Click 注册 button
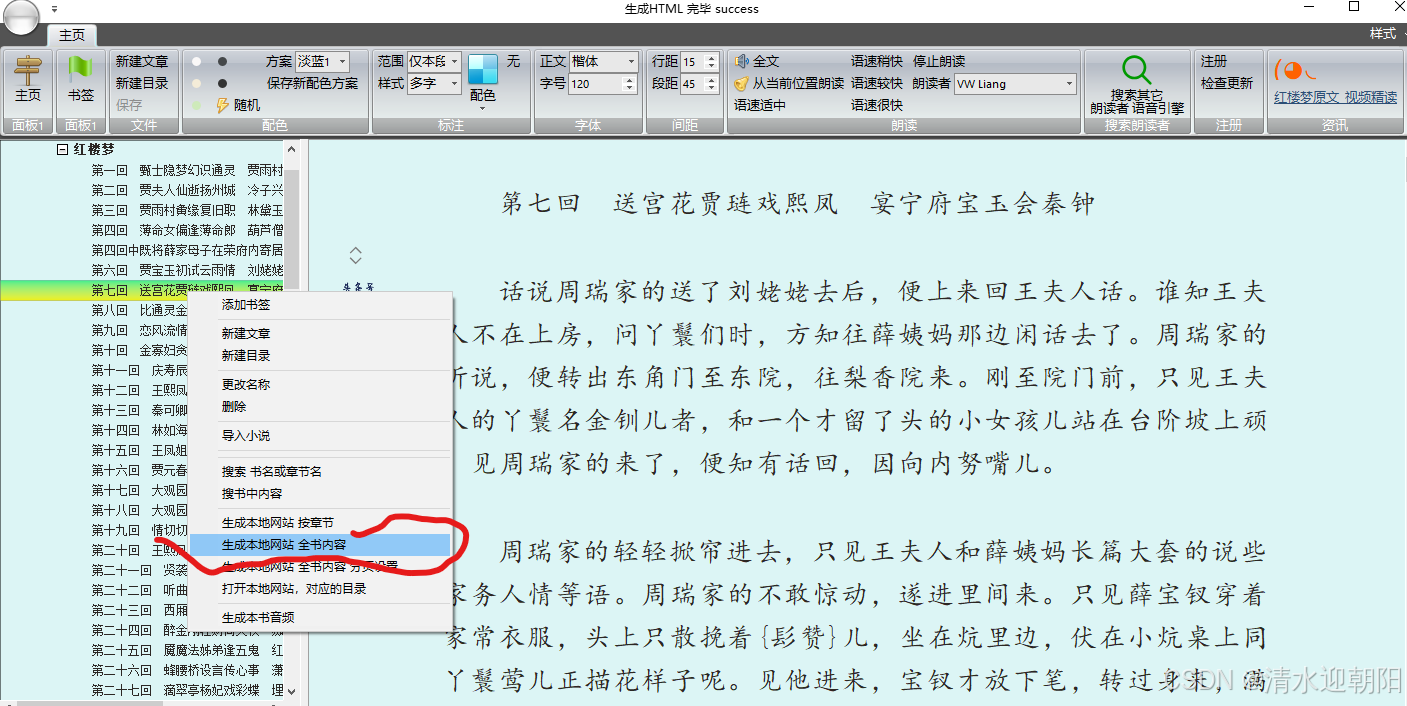 pos(1214,61)
